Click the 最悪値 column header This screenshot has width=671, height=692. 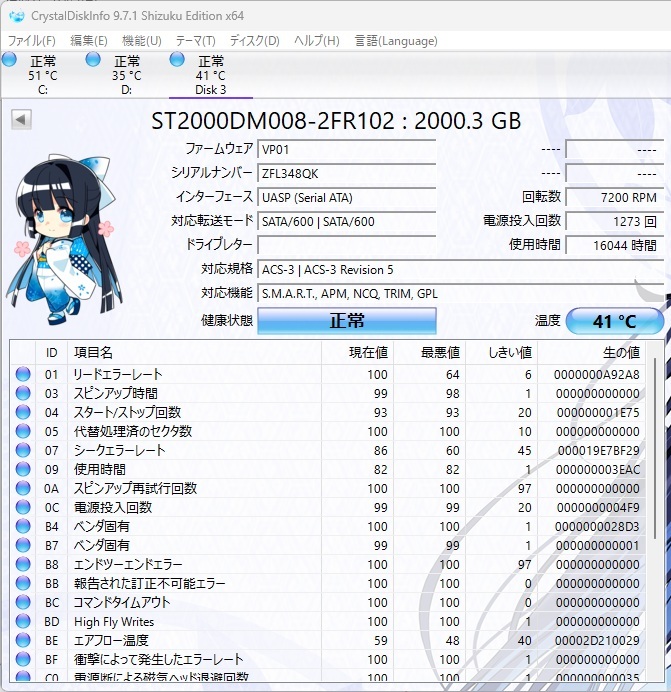point(430,353)
